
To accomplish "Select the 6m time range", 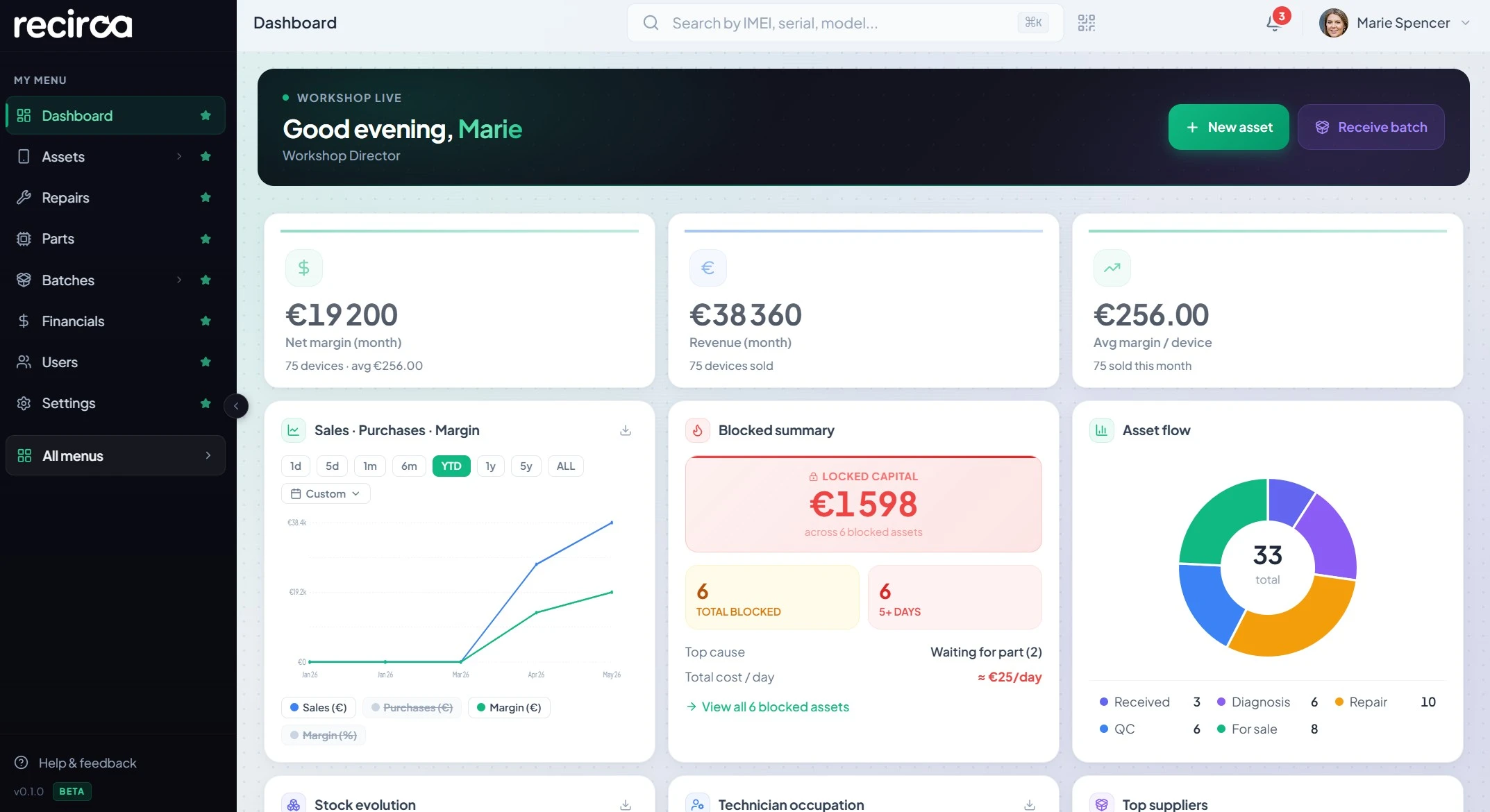I will tap(409, 466).
